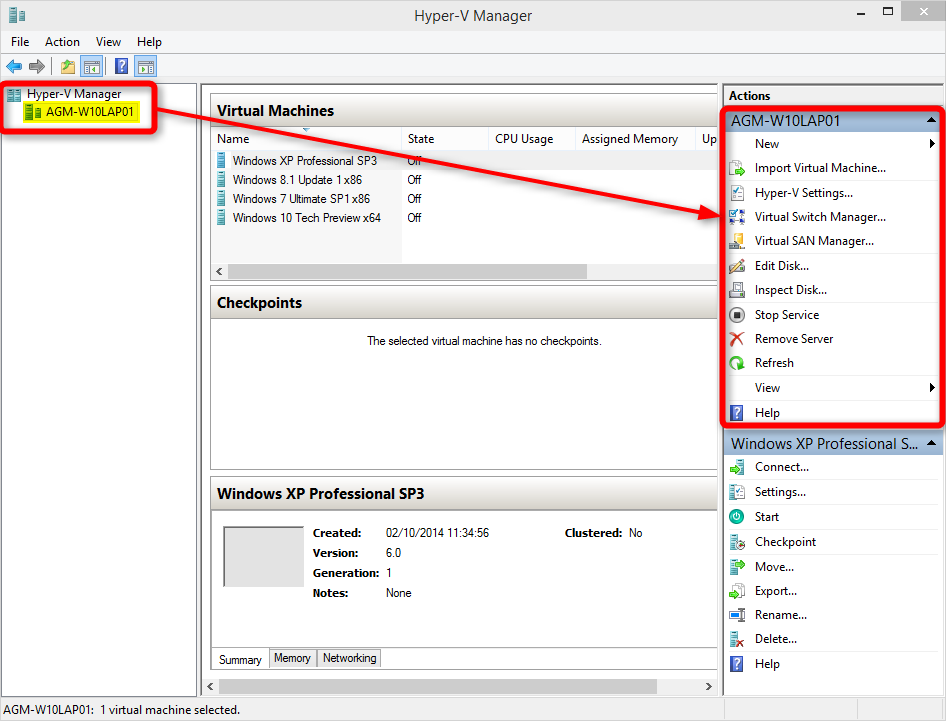The height and width of the screenshot is (721, 946).
Task: Sort by Name column header
Action: [306, 139]
